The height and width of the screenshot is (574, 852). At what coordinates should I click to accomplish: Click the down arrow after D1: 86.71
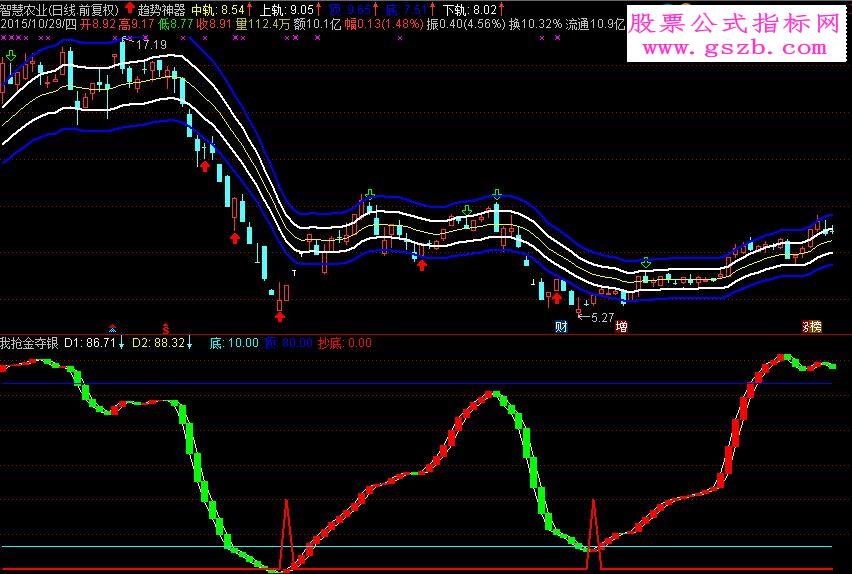(121, 342)
